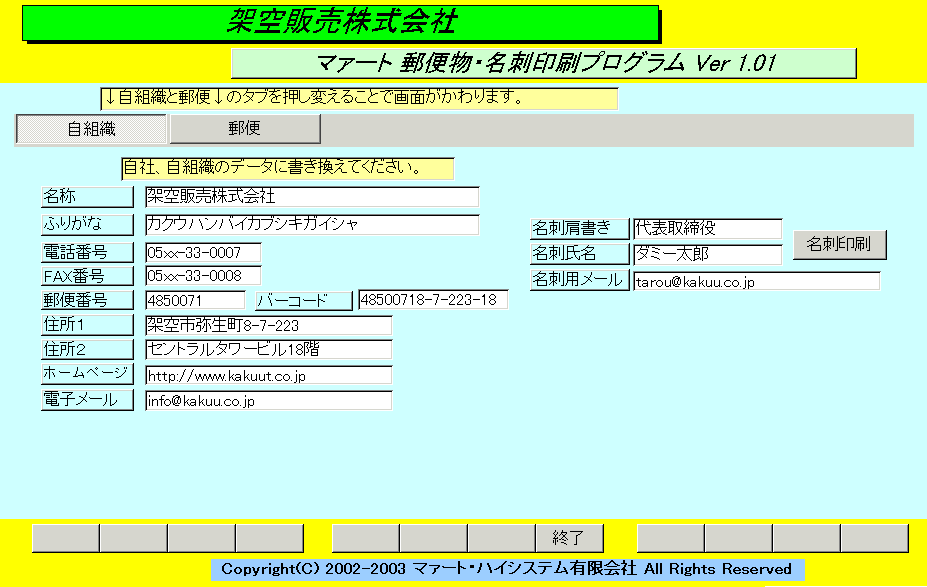Click the 電子メール label
This screenshot has height=587, width=927.
tap(87, 400)
